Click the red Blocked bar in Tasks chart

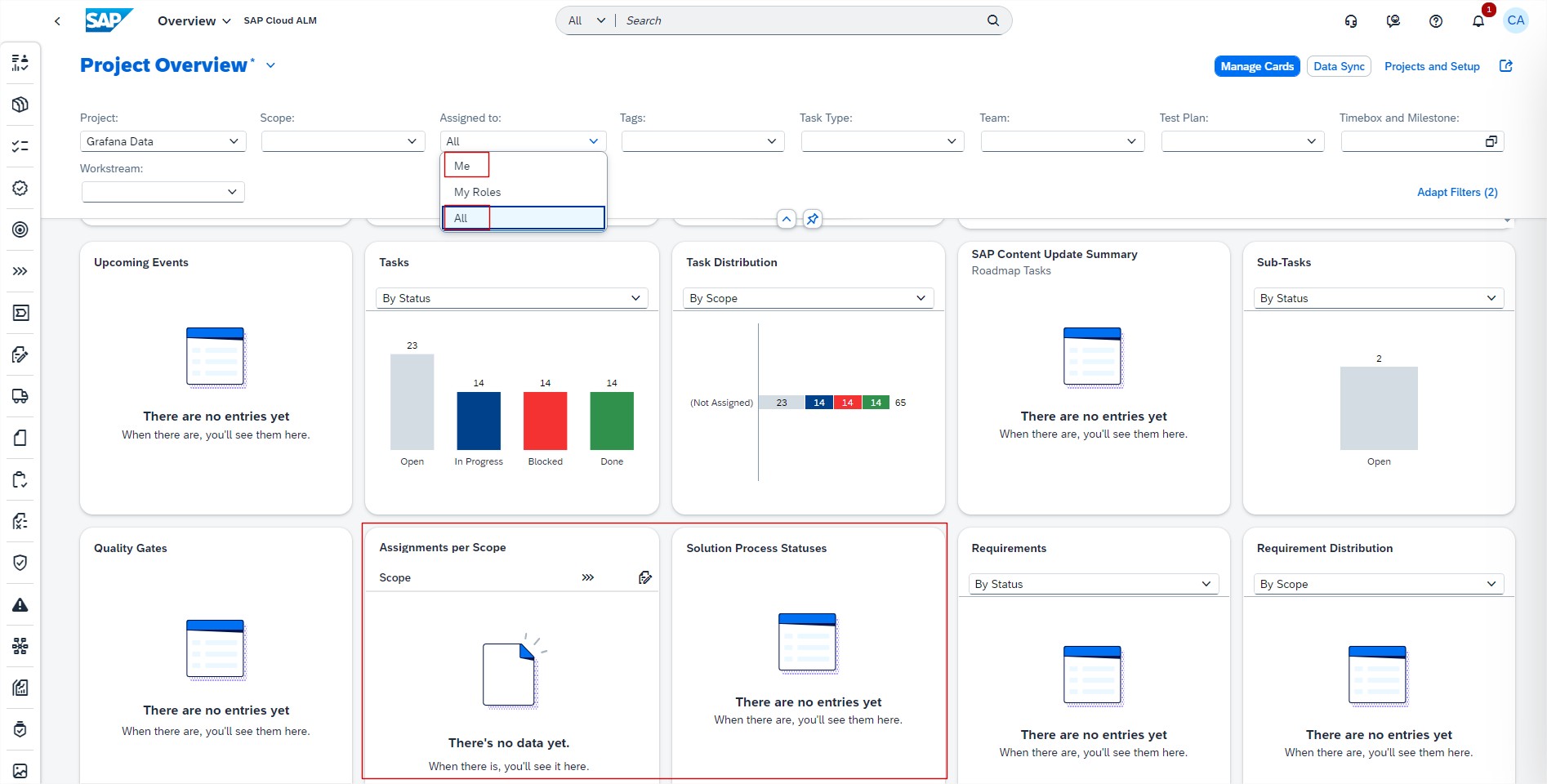coord(545,421)
